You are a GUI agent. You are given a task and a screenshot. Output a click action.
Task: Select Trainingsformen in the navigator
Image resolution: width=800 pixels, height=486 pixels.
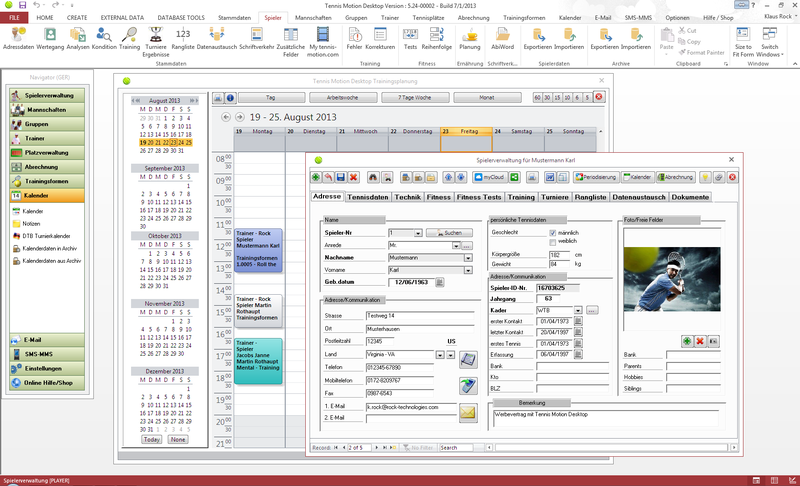(48, 181)
